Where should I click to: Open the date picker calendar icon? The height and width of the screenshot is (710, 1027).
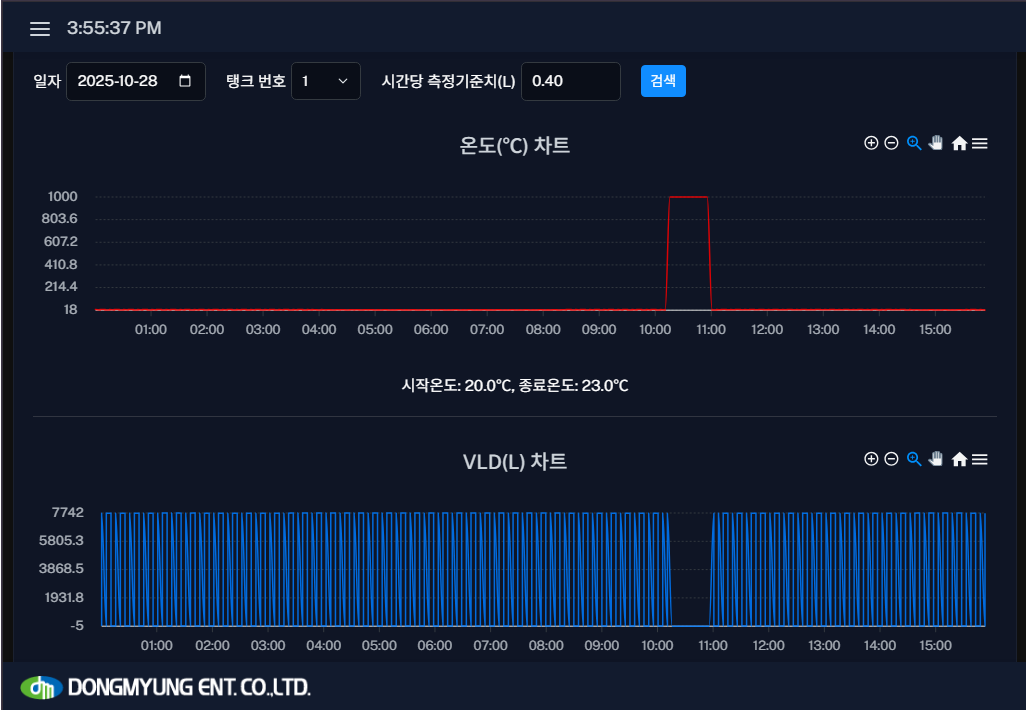pos(185,81)
